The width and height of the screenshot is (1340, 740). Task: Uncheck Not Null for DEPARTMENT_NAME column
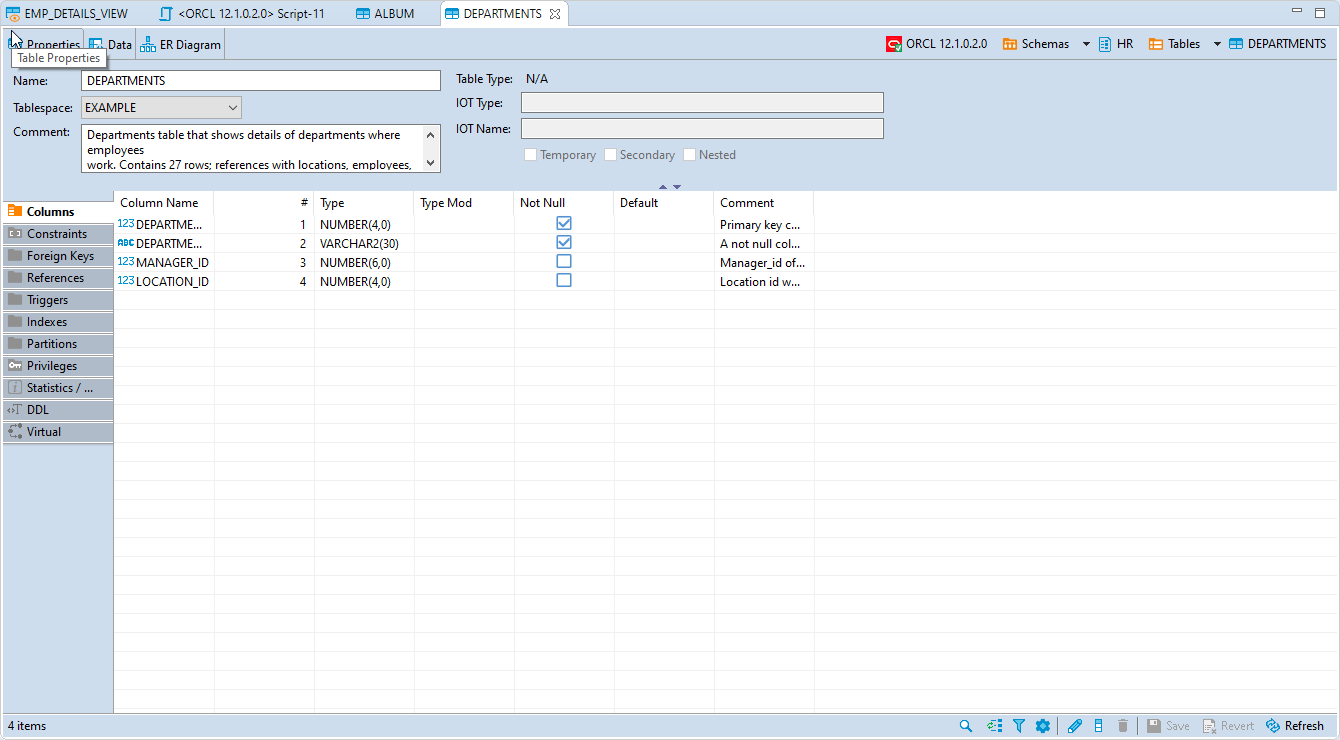pyautogui.click(x=563, y=241)
